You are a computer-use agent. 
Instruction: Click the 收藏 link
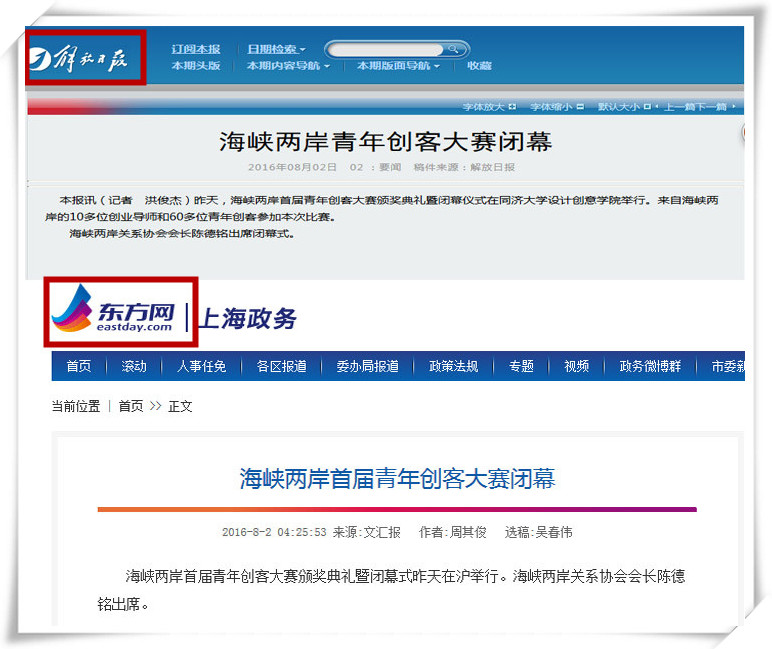479,66
